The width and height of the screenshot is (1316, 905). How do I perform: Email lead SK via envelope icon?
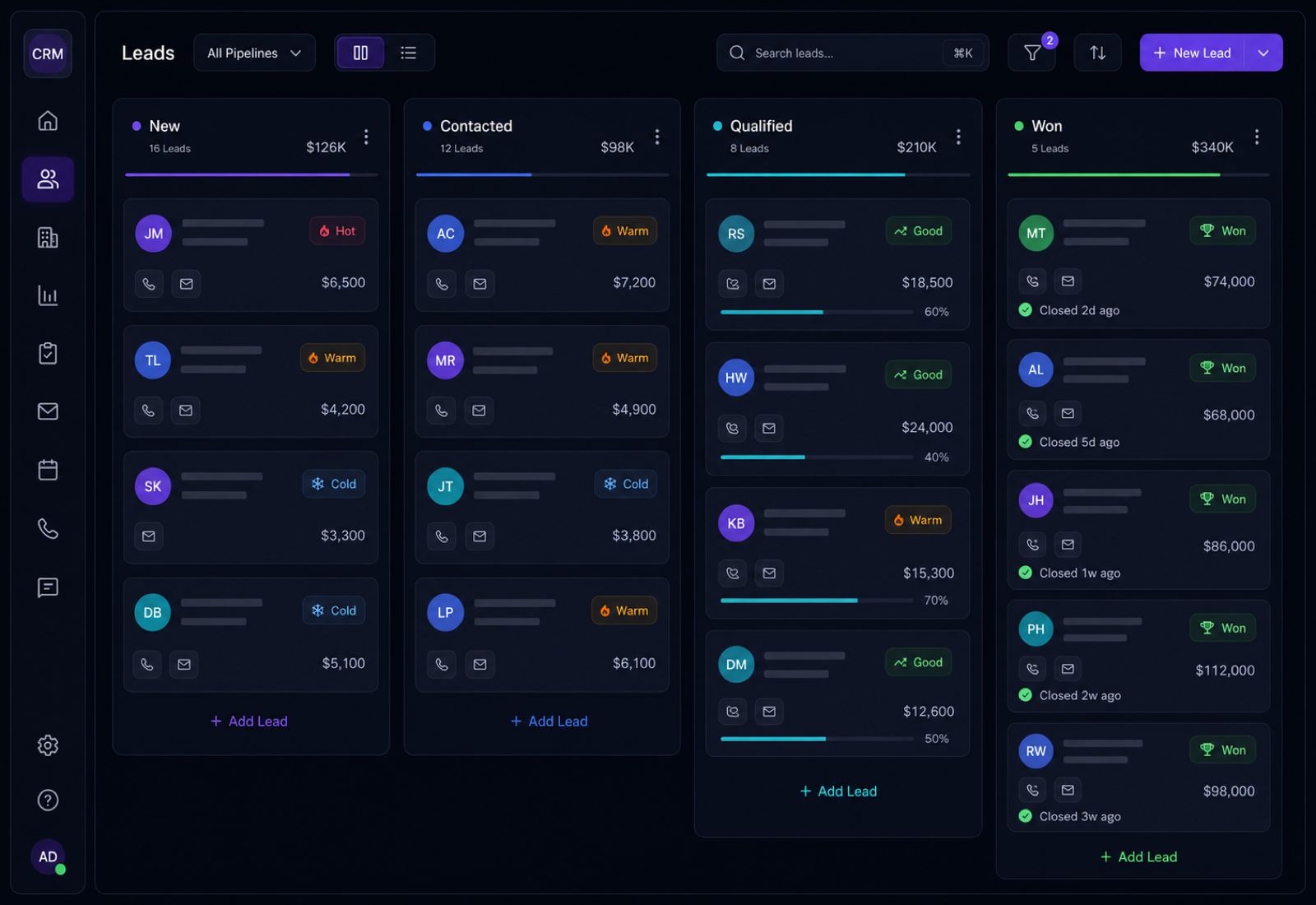(x=149, y=536)
